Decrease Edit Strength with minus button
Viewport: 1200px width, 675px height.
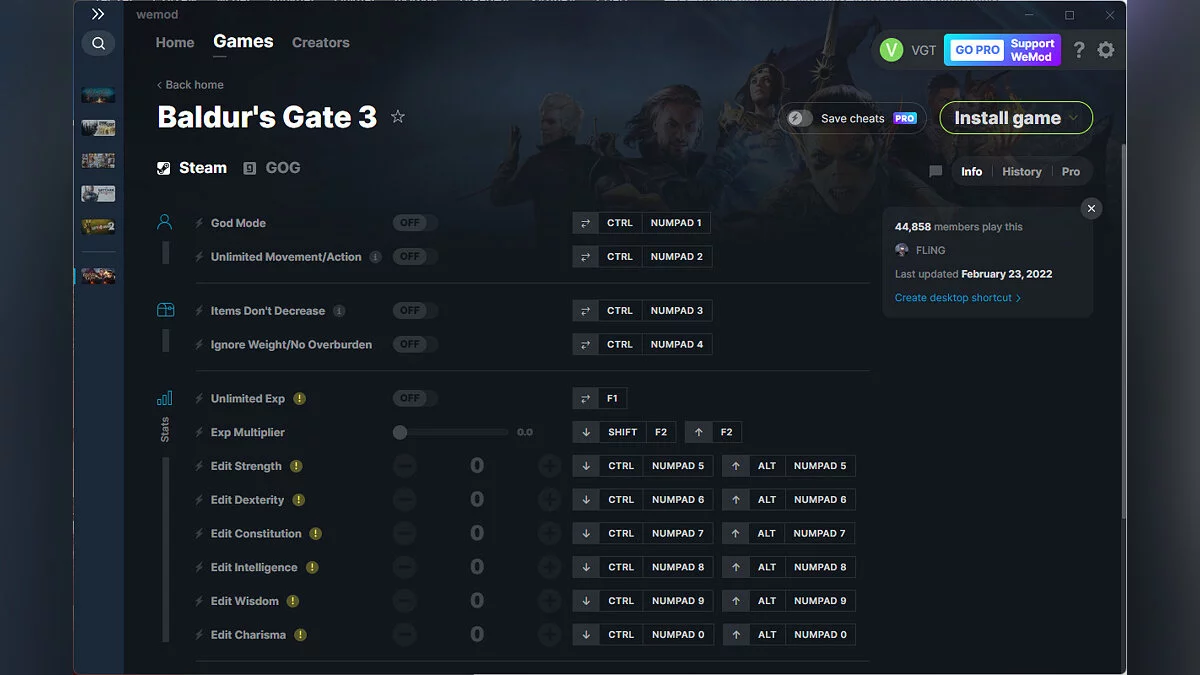pos(404,466)
